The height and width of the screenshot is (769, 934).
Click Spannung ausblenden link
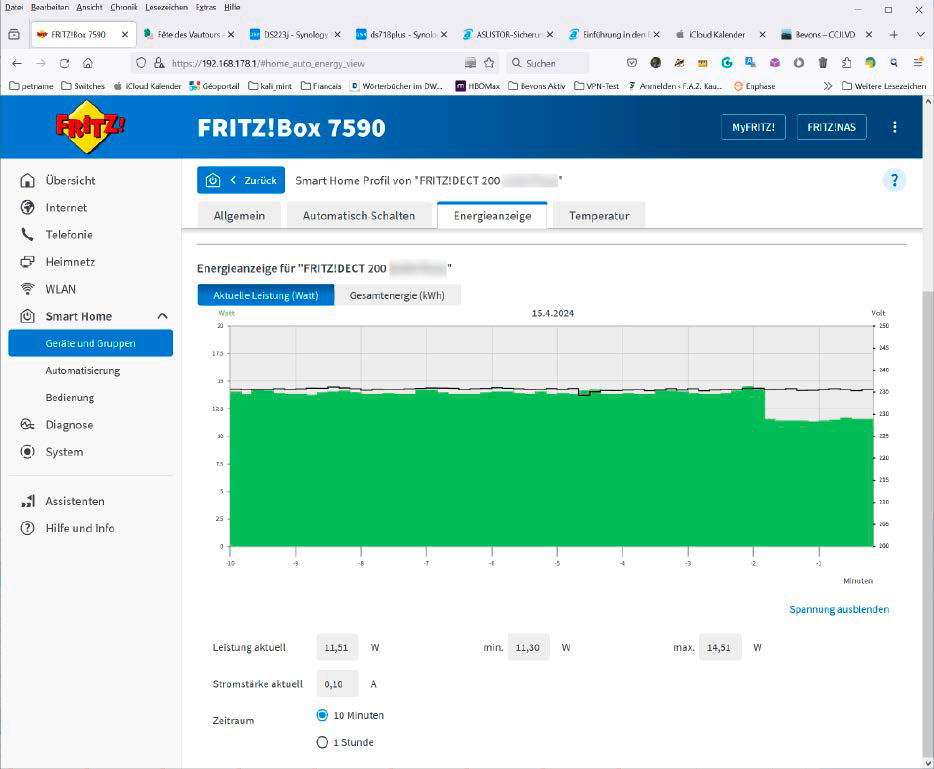coord(839,609)
